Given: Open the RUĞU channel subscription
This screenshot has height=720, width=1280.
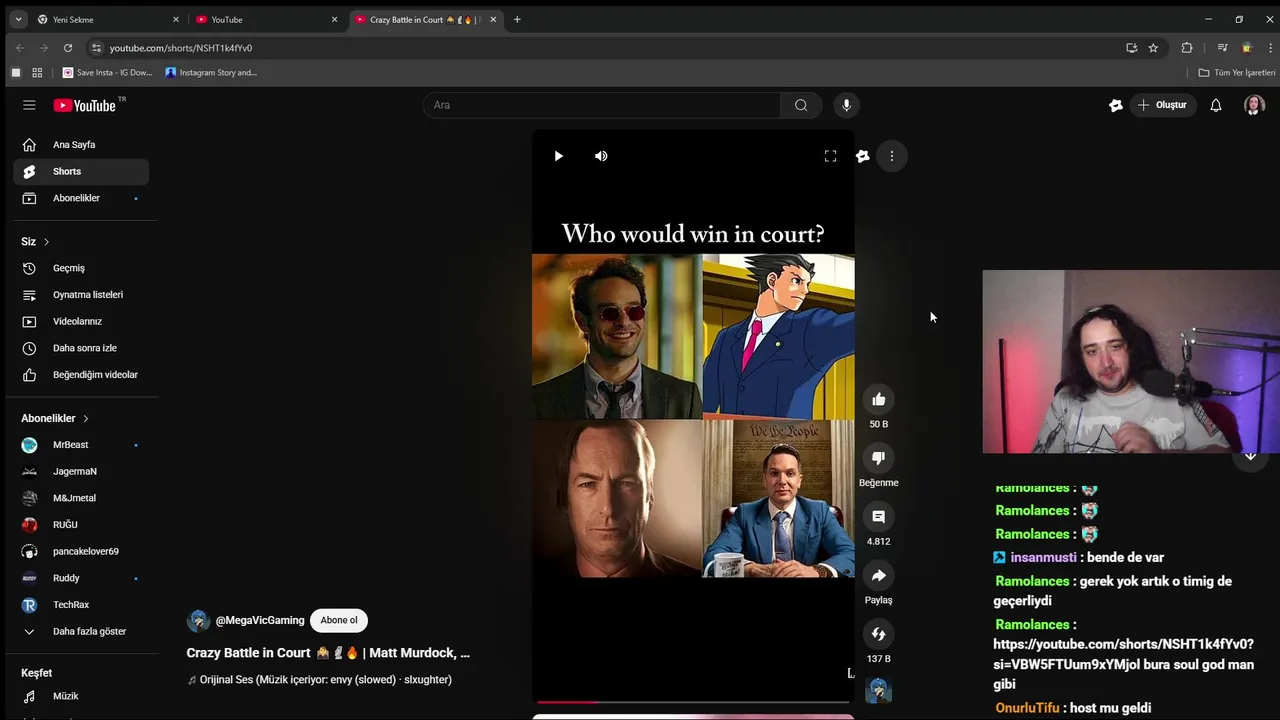Looking at the screenshot, I should click(x=81, y=525).
